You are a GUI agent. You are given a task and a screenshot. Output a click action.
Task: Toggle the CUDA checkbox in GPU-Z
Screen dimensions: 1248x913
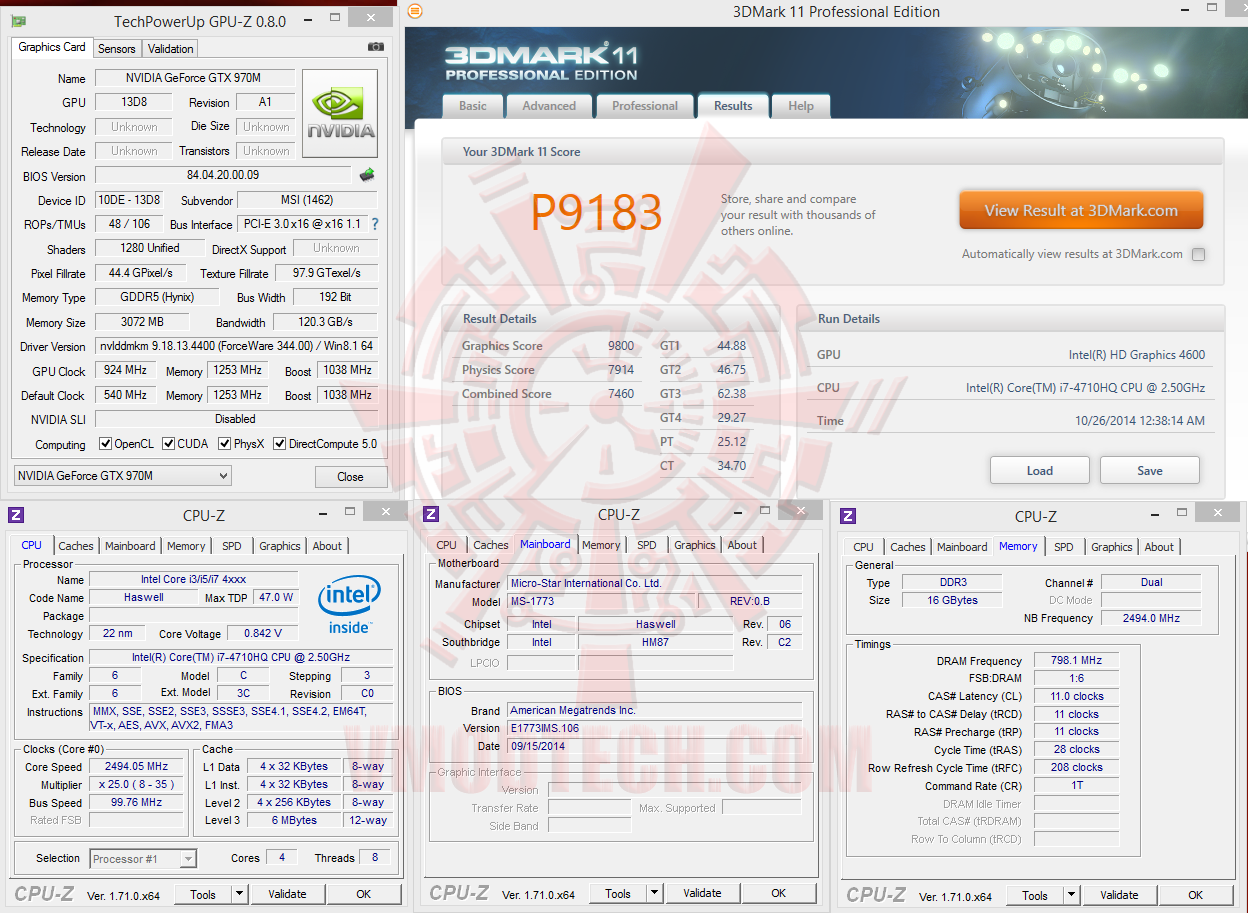point(169,444)
